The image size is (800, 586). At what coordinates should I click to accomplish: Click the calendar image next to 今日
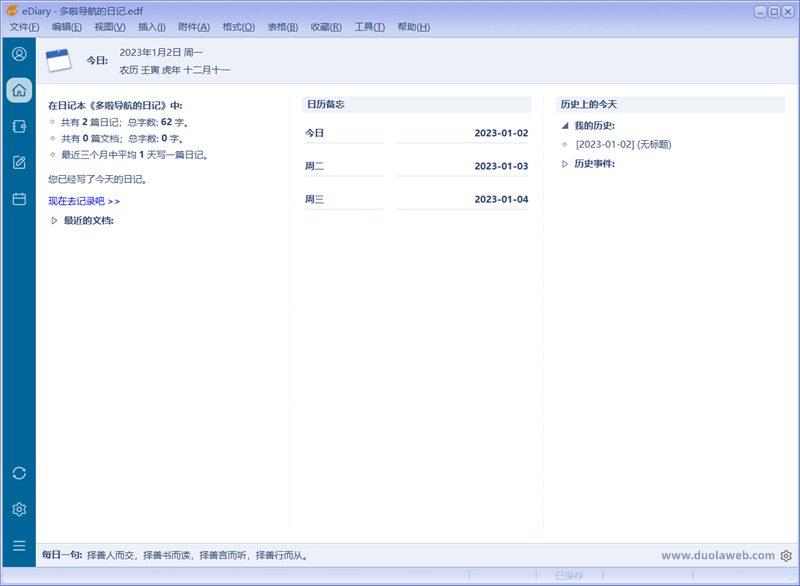[58, 60]
